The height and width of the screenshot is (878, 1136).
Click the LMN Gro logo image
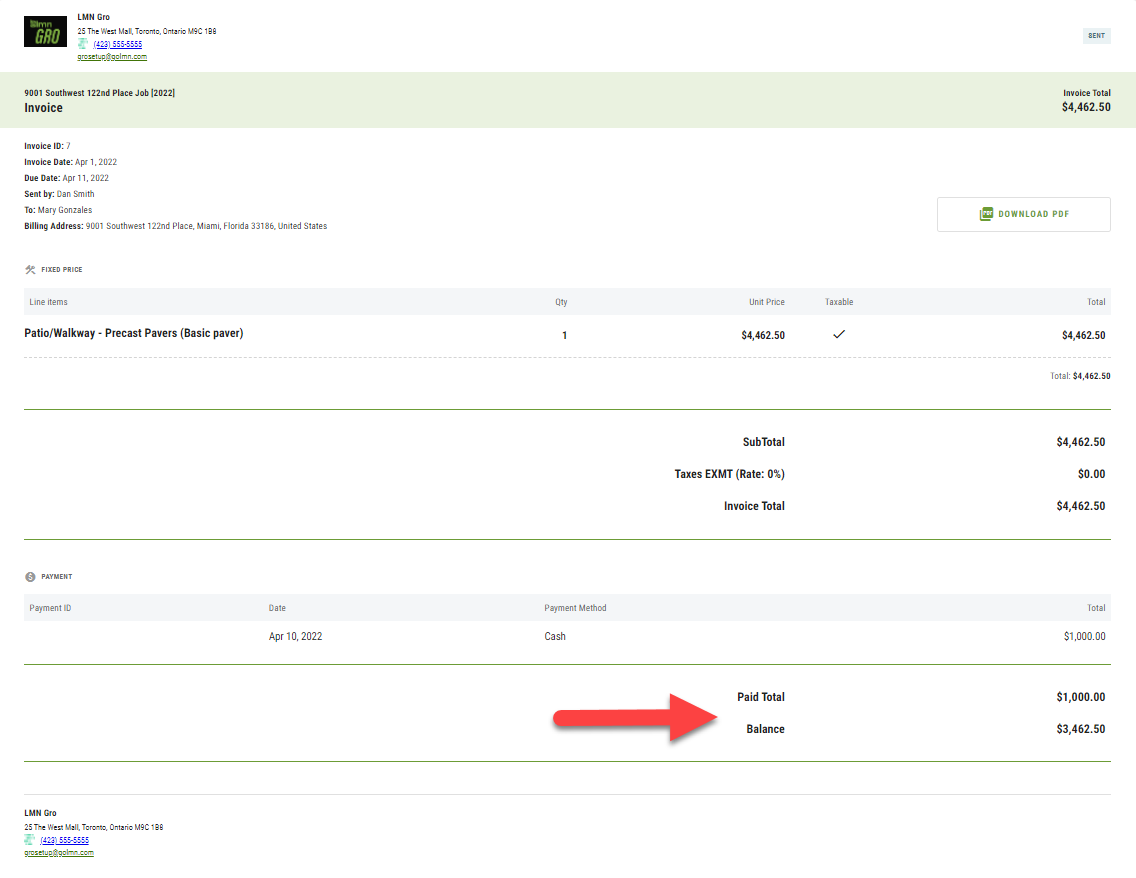click(x=45, y=32)
